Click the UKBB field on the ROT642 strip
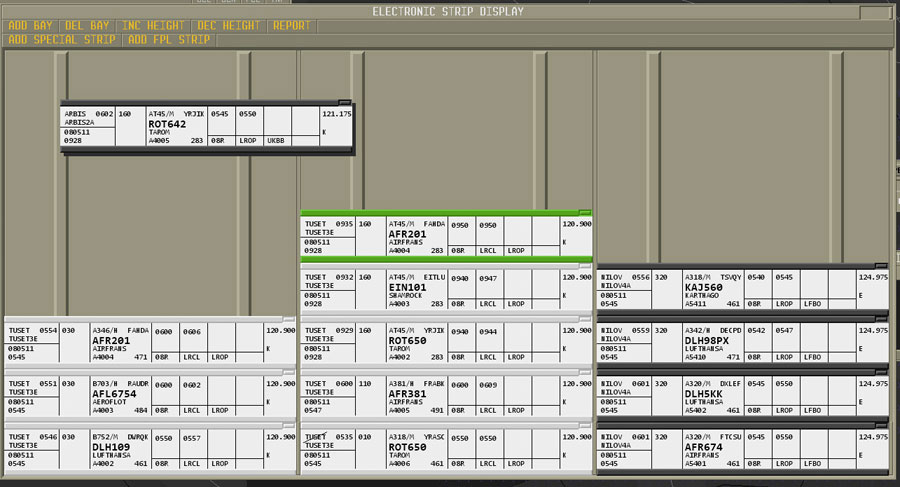Viewport: 900px width, 487px height. point(276,141)
